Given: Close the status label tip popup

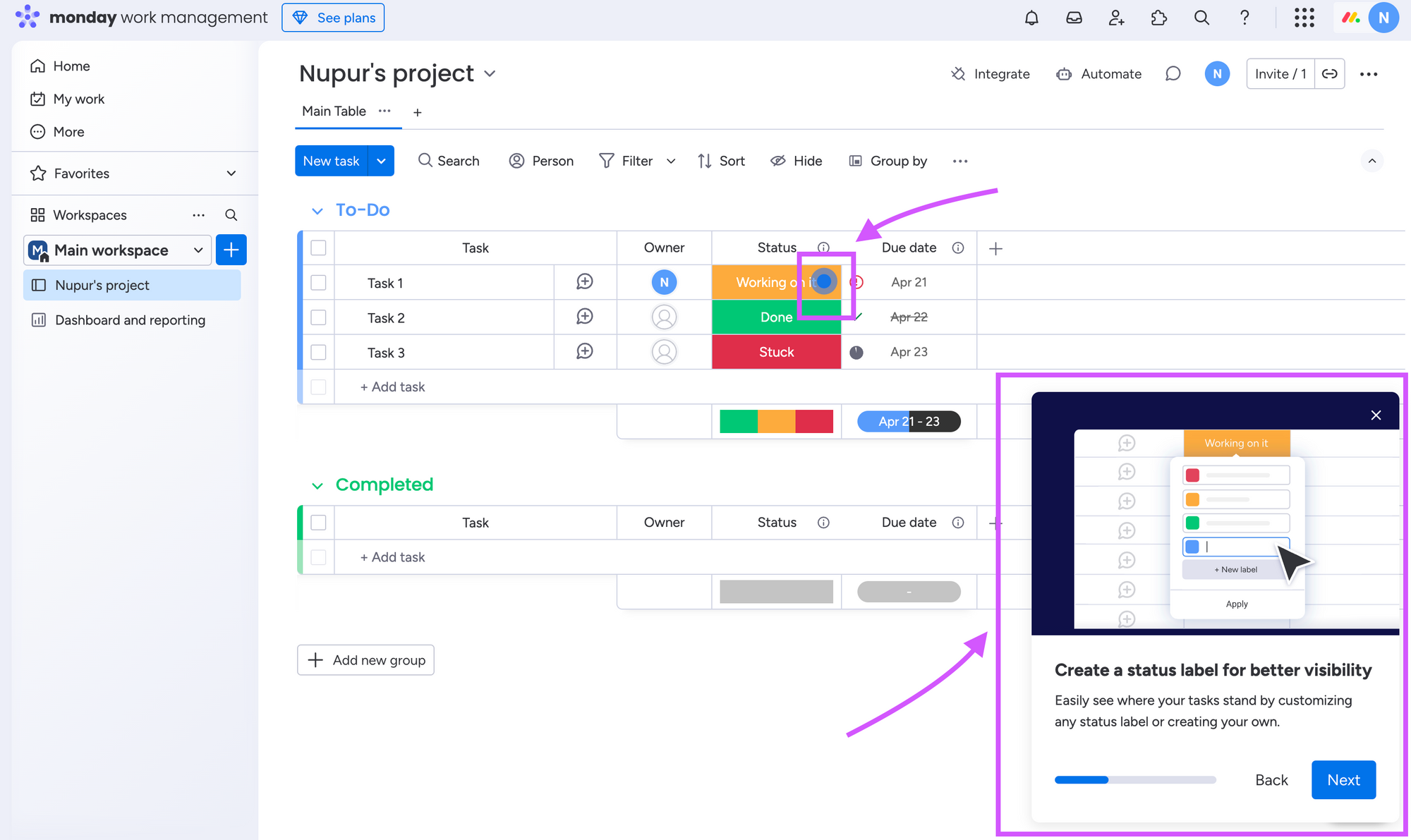Looking at the screenshot, I should [1376, 415].
